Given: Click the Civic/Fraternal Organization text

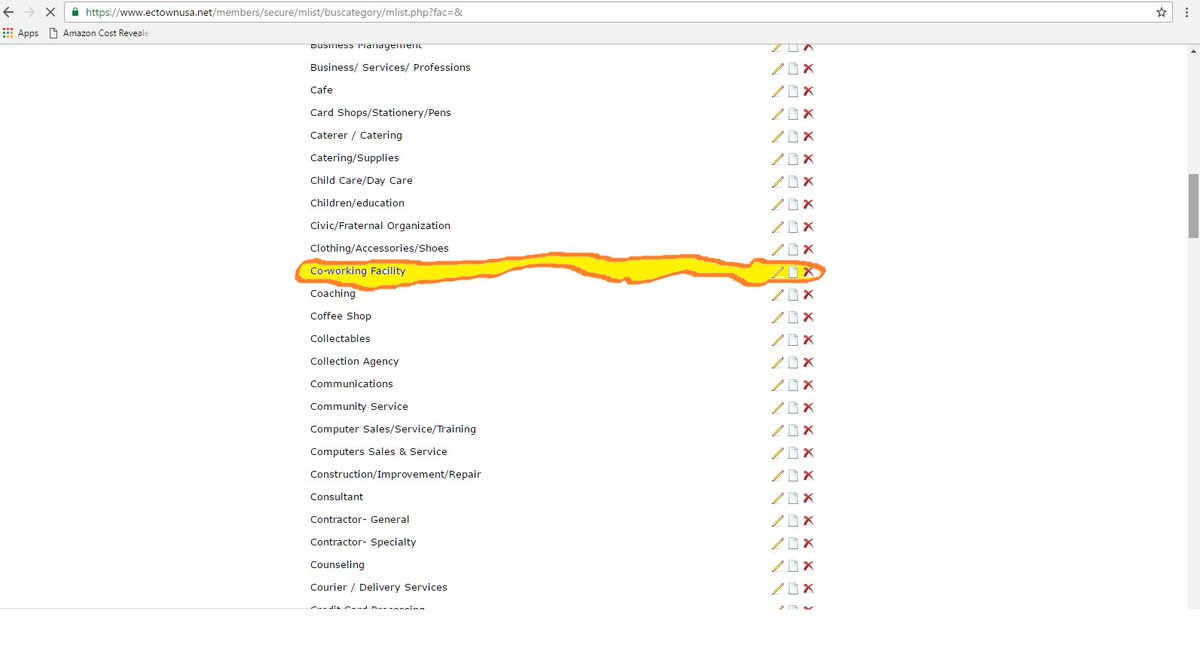Looking at the screenshot, I should coord(380,226).
